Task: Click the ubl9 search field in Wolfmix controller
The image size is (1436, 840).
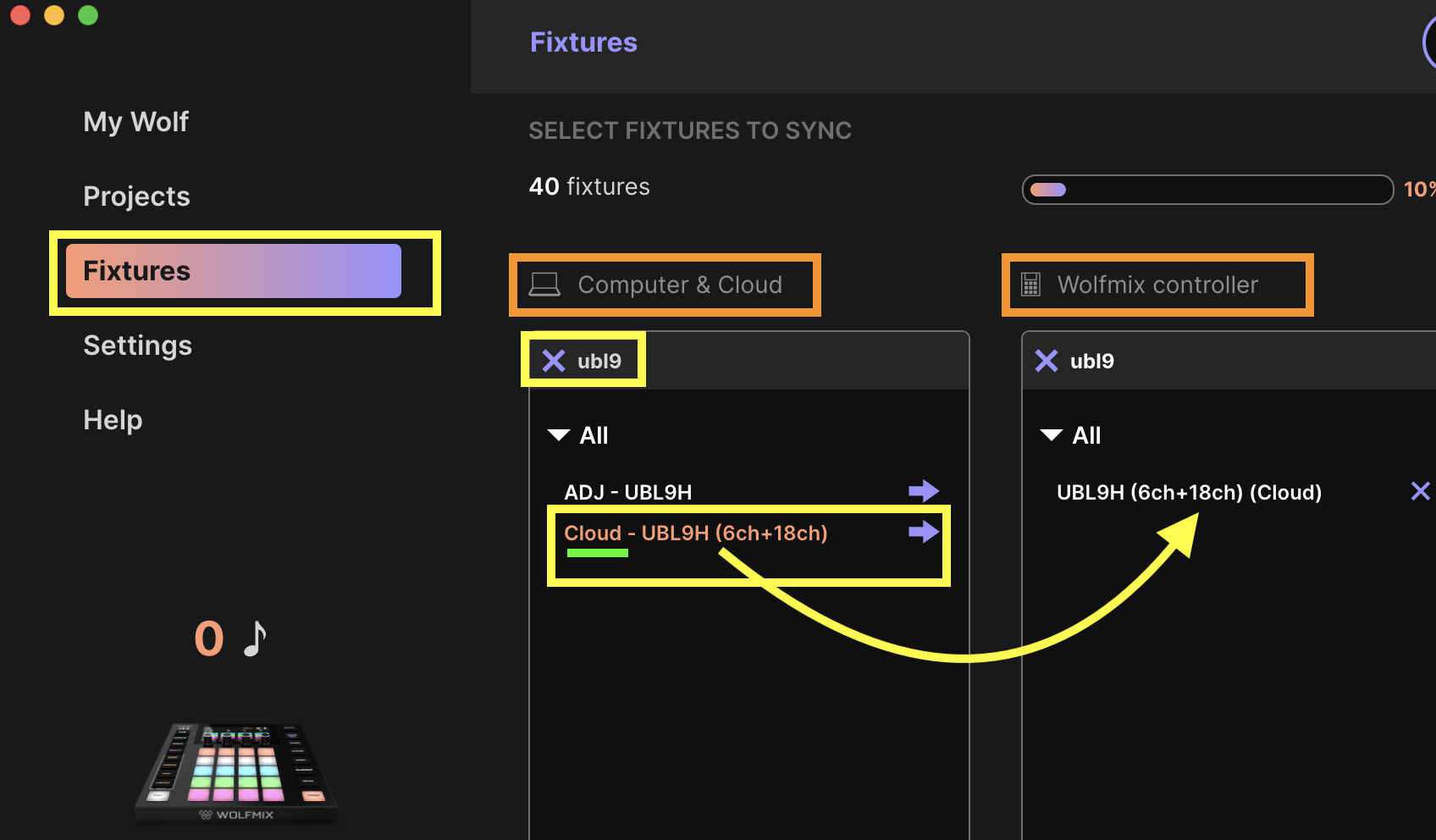Action: [x=1229, y=361]
